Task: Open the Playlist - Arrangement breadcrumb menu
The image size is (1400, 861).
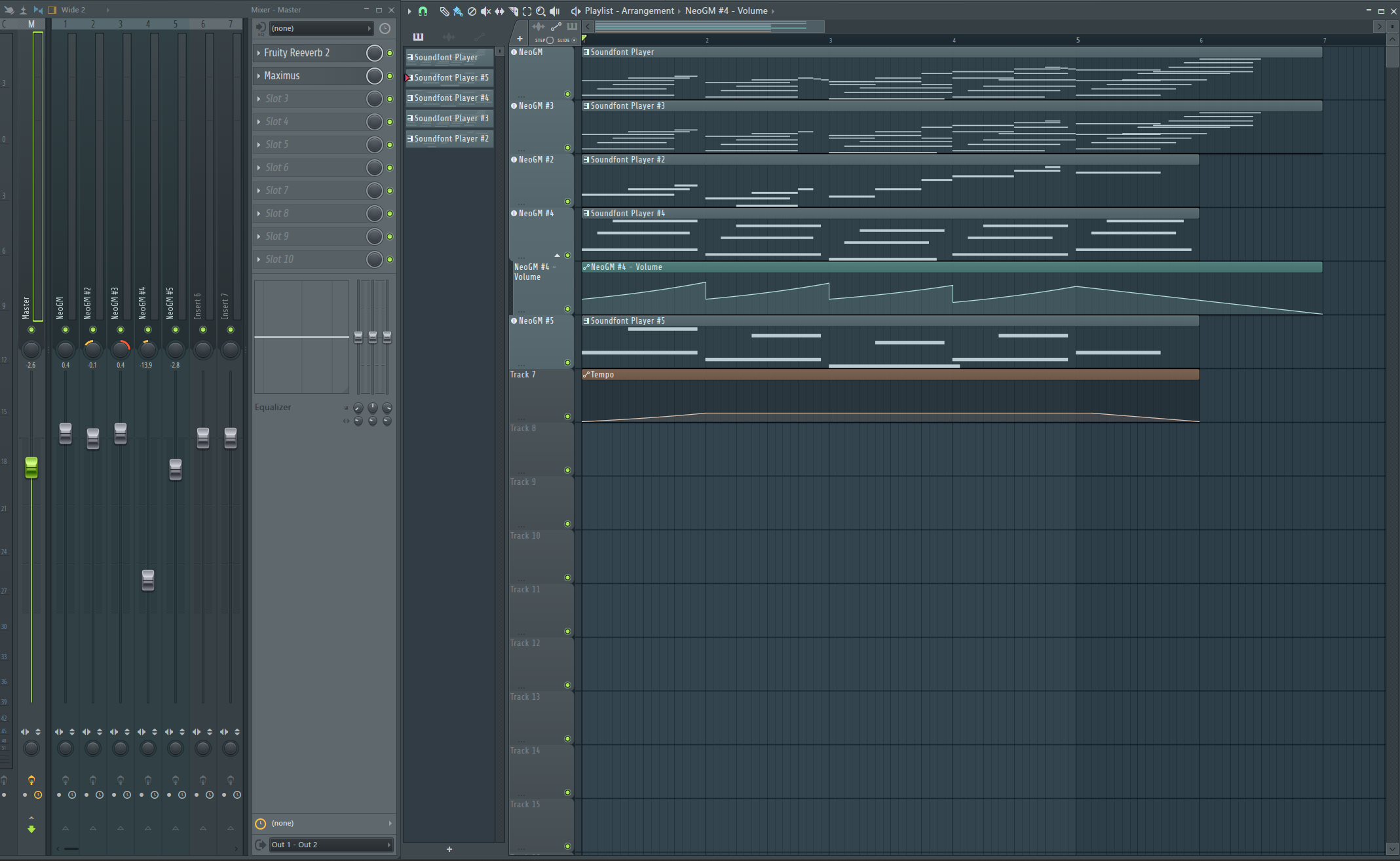Action: click(628, 10)
